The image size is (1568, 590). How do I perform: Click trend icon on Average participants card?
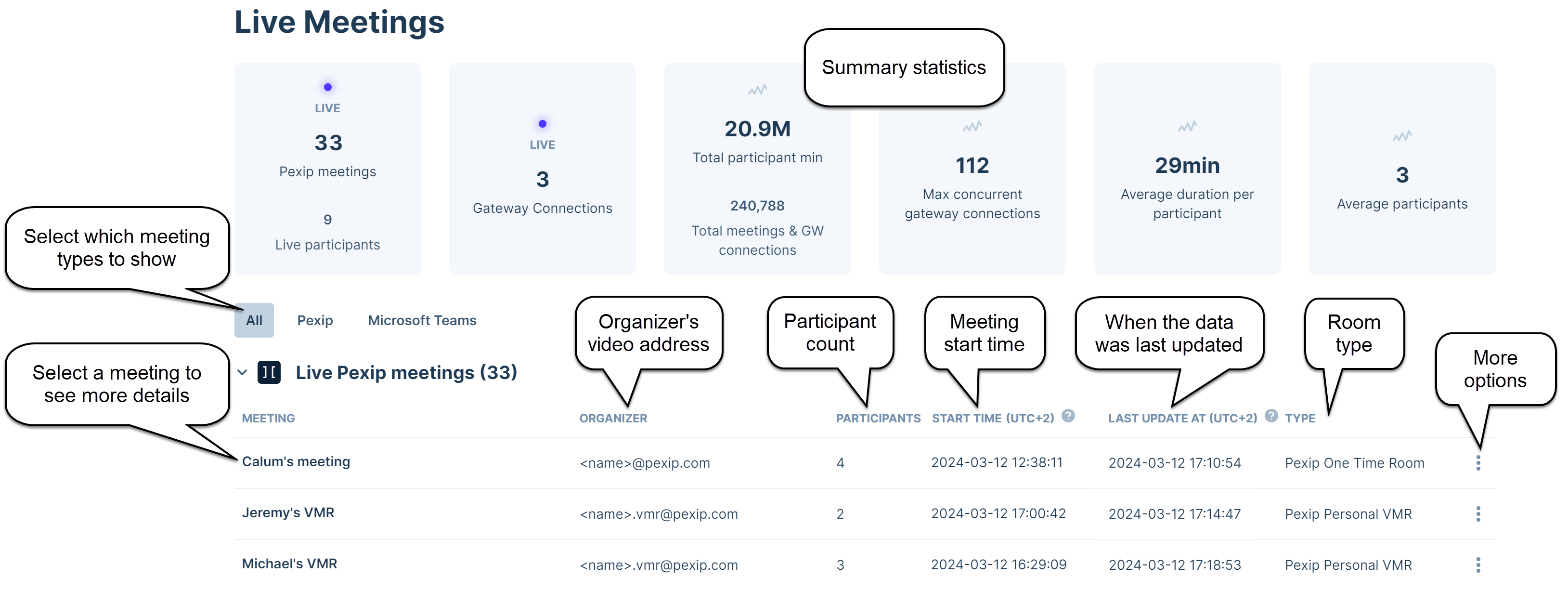(x=1401, y=136)
